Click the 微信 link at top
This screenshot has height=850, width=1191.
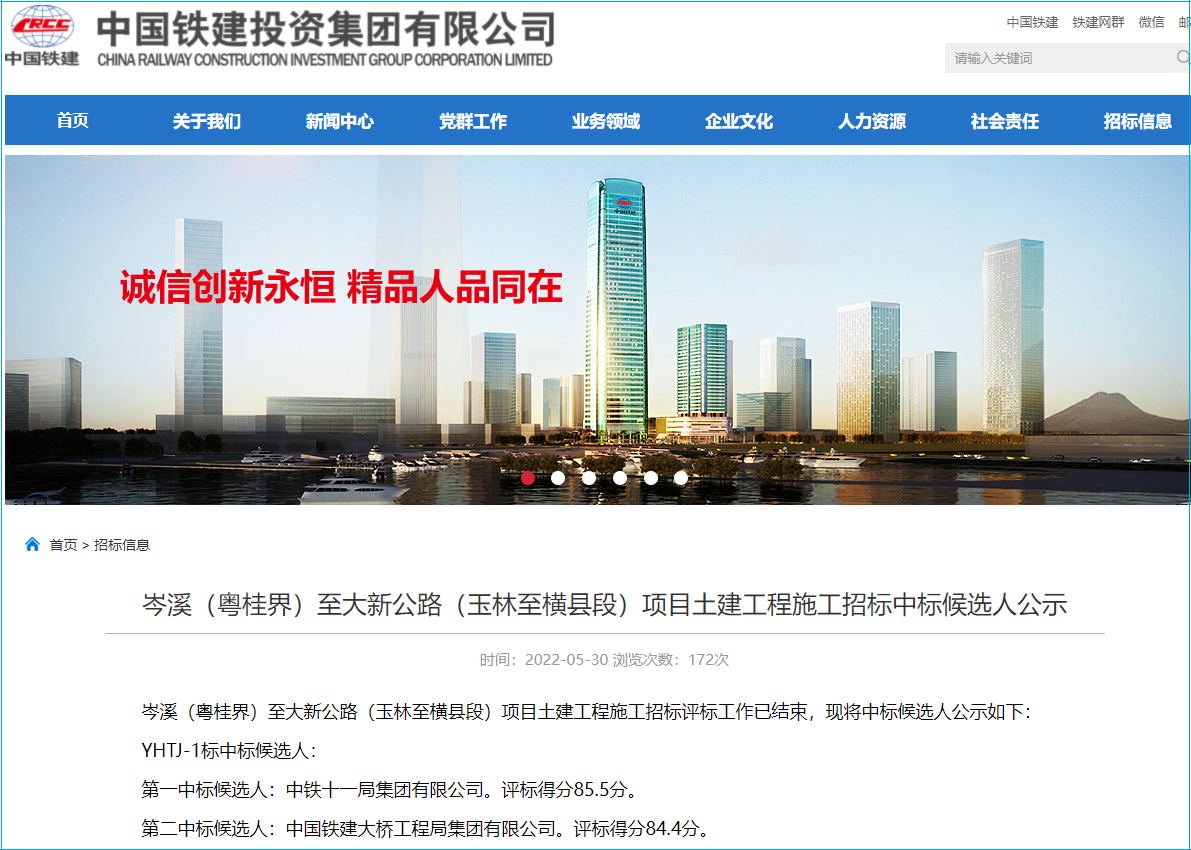(x=1151, y=22)
